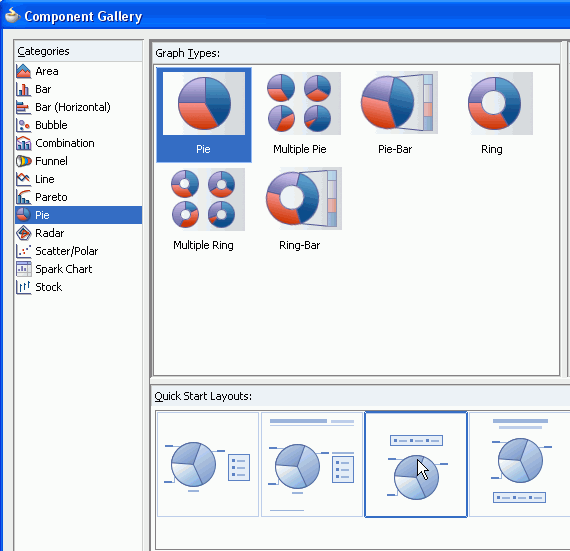
Task: Click the Component Gallery title bar icon
Action: [12, 15]
